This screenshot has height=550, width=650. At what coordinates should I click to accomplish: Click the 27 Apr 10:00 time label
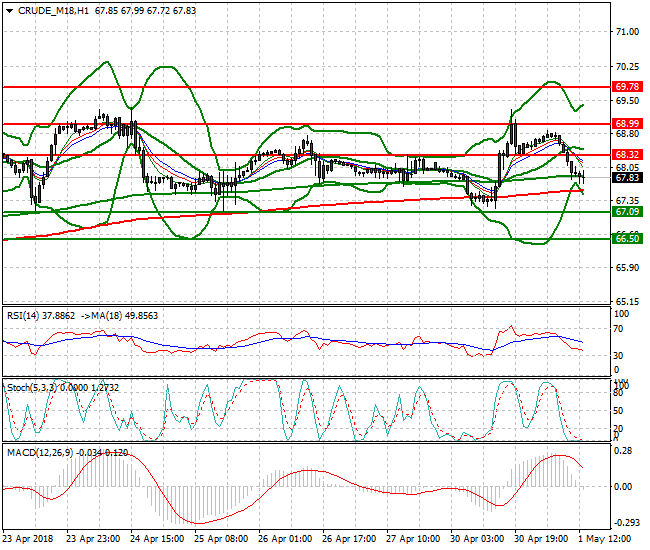(413, 539)
